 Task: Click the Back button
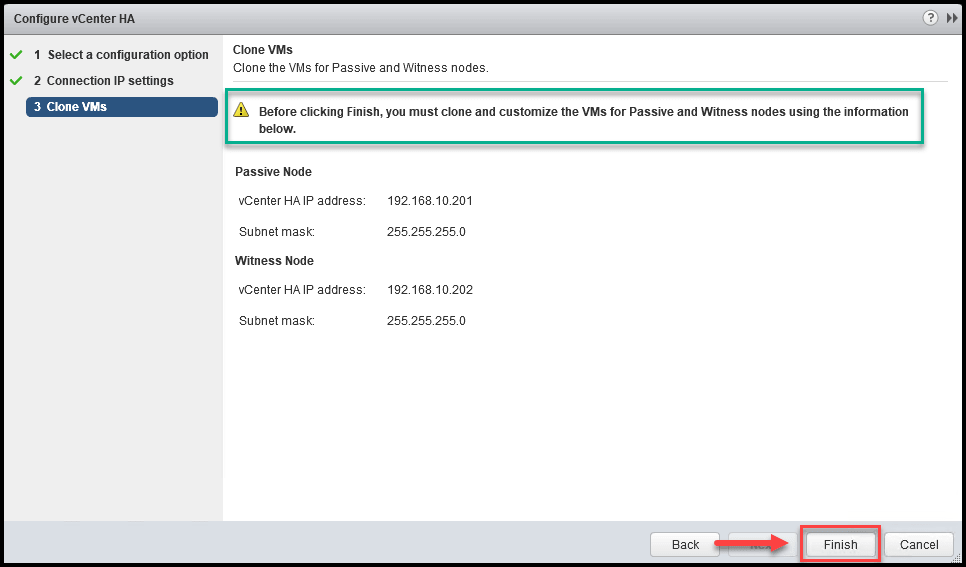685,544
